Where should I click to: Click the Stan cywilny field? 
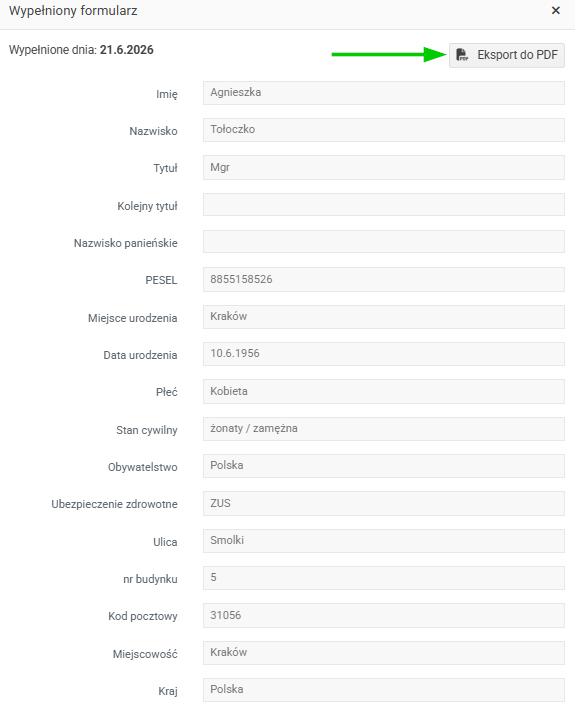click(384, 429)
